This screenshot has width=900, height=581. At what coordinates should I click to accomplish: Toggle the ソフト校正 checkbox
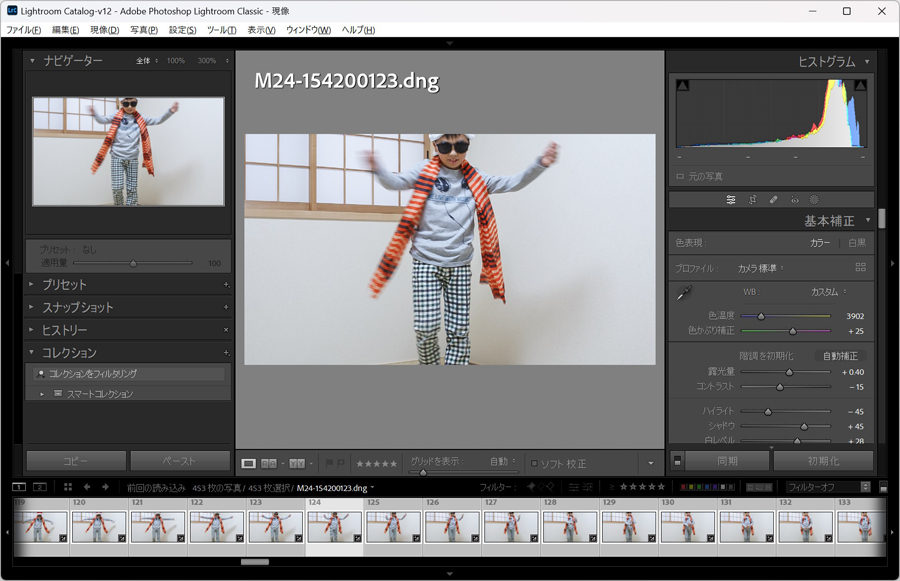(535, 463)
